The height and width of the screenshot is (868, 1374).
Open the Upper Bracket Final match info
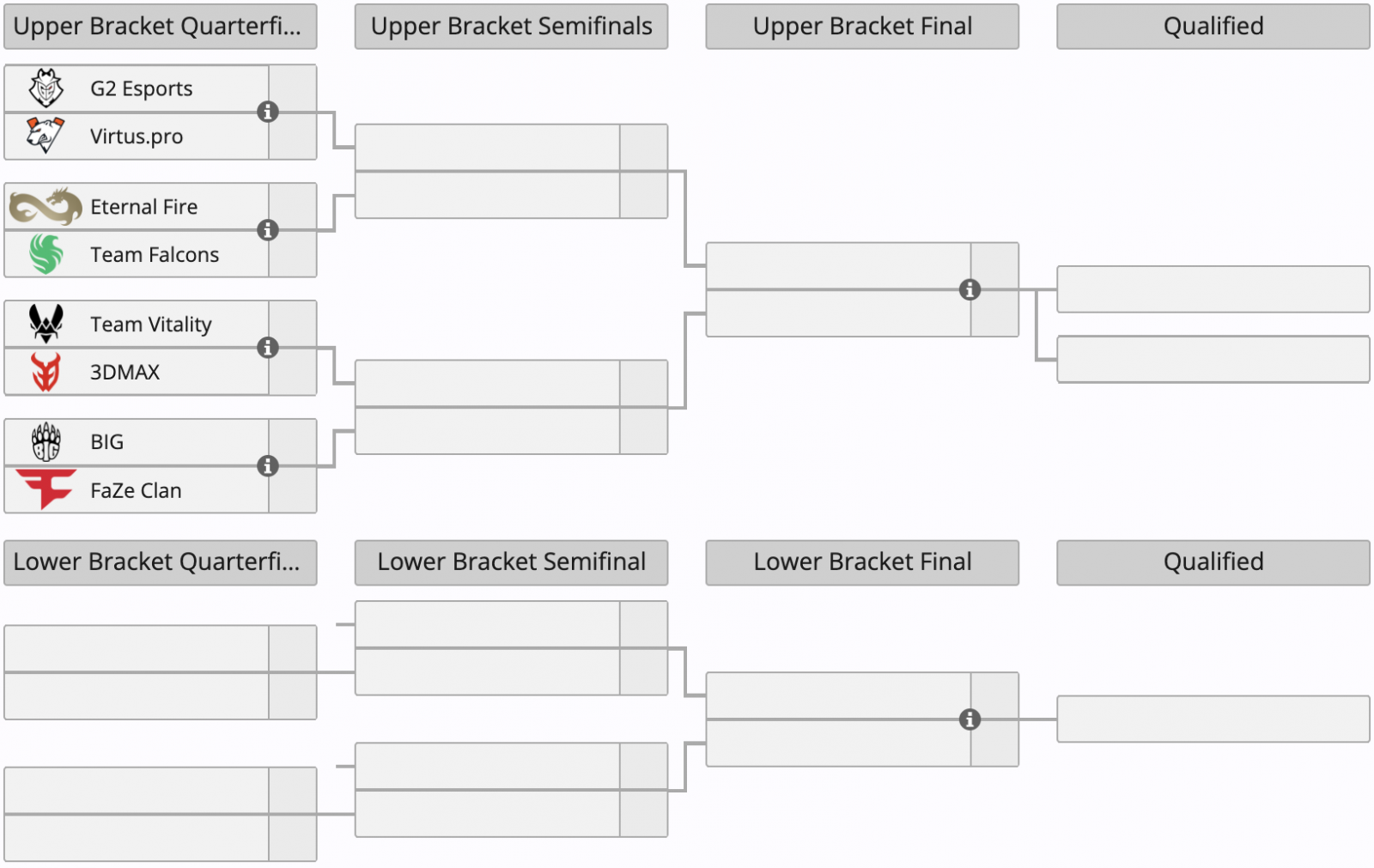pos(970,290)
